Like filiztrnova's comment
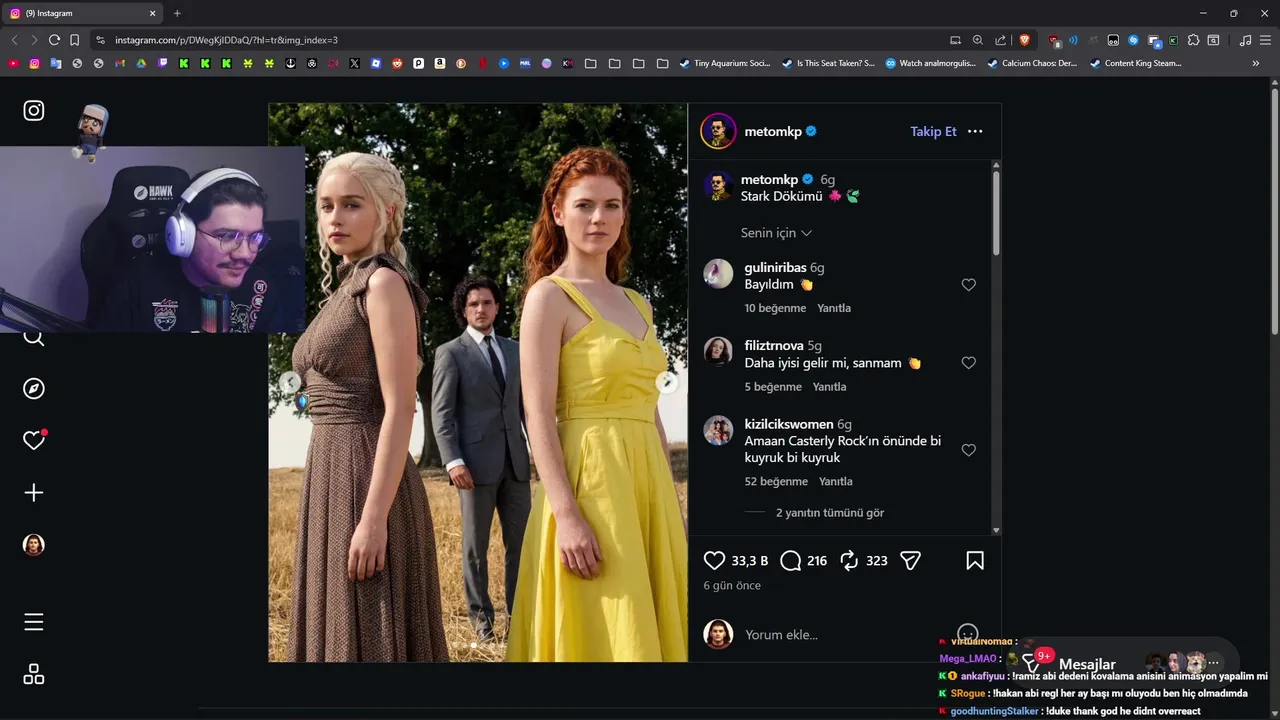Viewport: 1280px width, 720px height. [x=968, y=363]
